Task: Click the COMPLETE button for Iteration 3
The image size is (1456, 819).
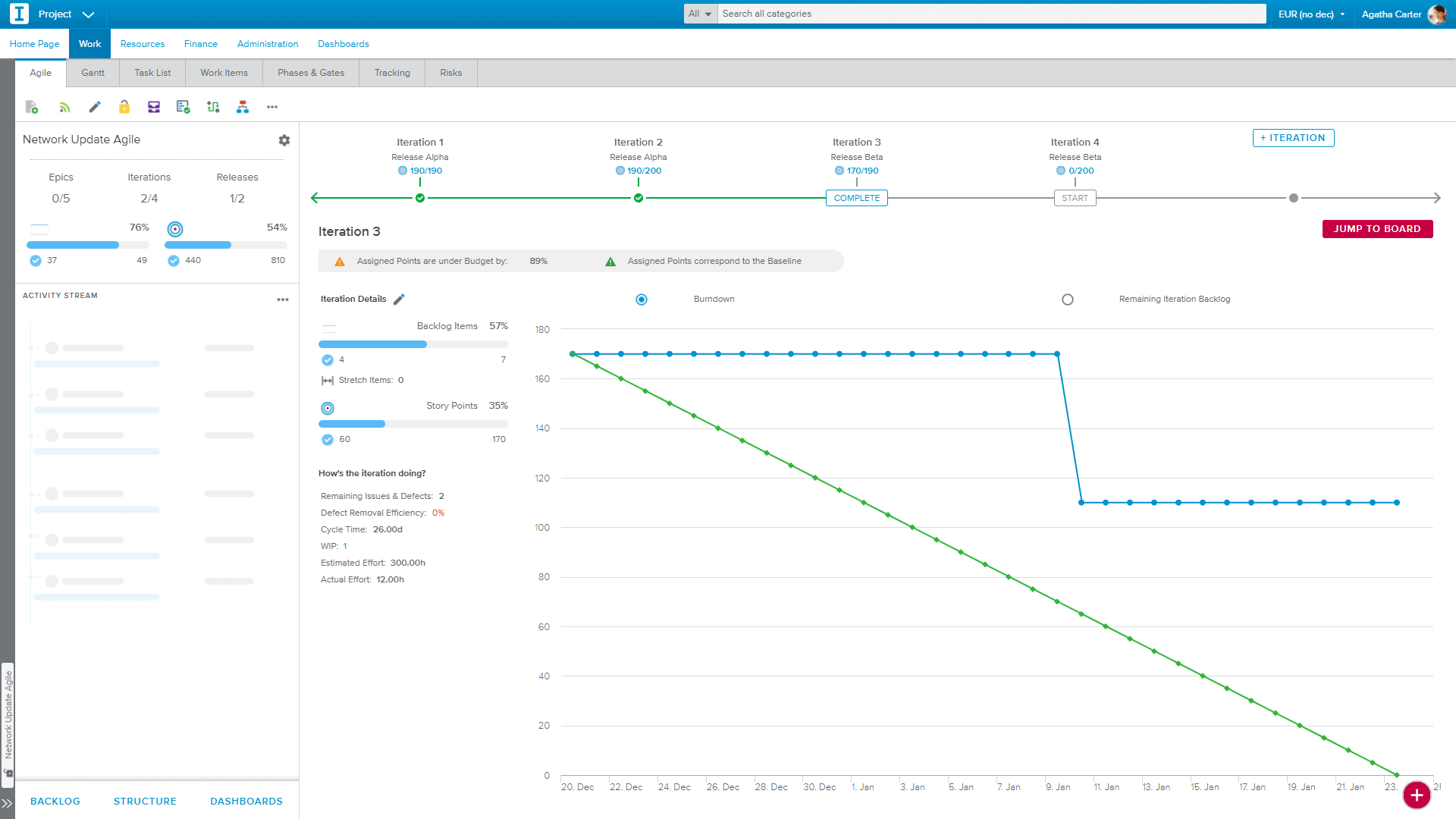Action: pos(857,199)
